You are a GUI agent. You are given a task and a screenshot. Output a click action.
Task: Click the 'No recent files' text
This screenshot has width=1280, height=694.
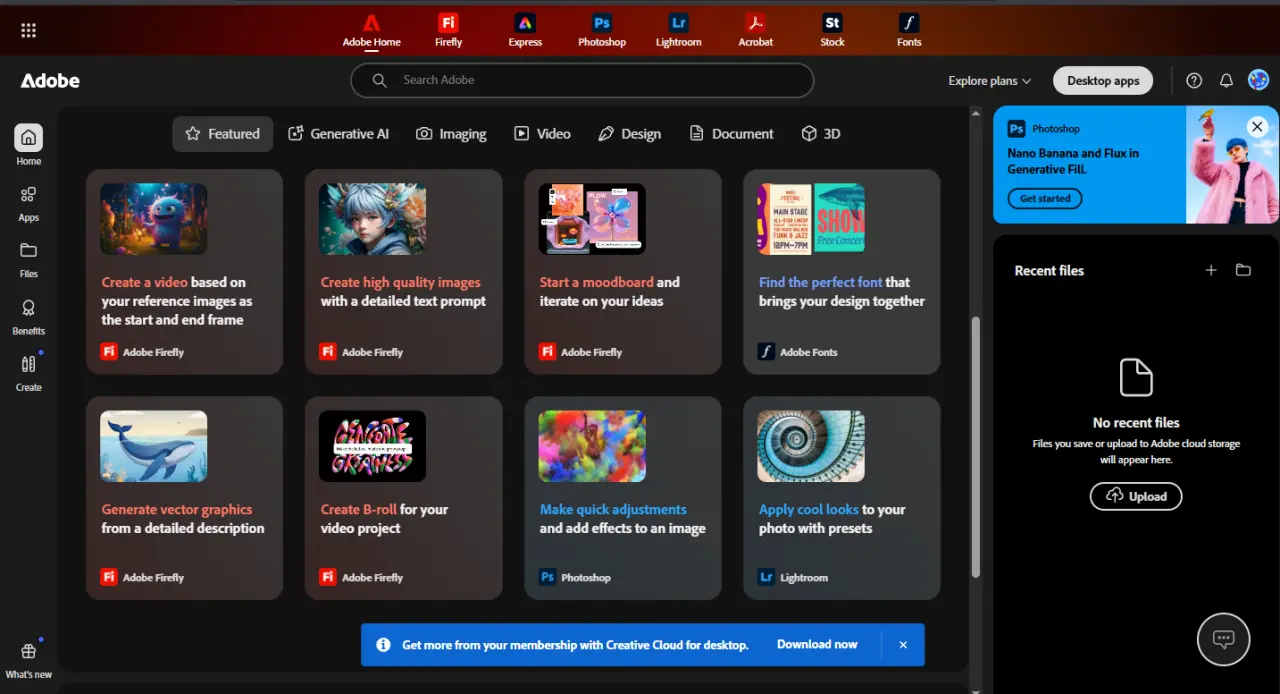1136,423
